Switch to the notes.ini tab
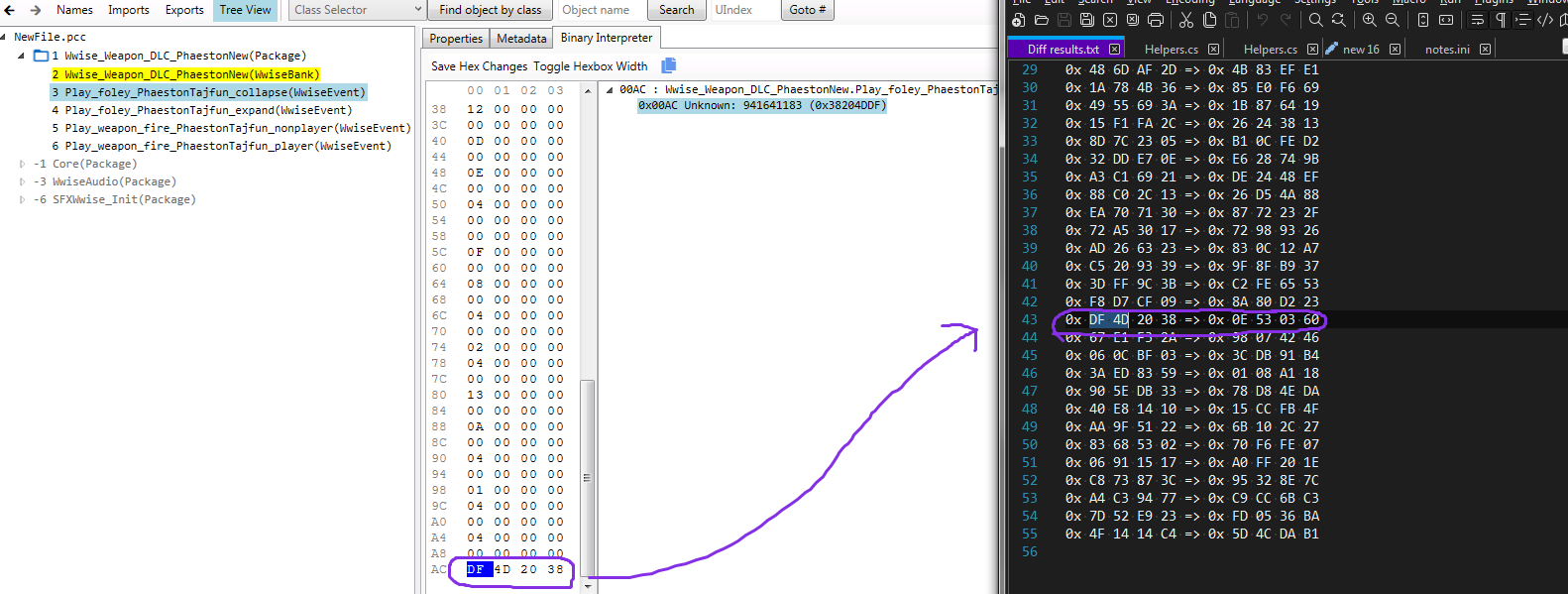The image size is (1568, 594). coord(1449,49)
